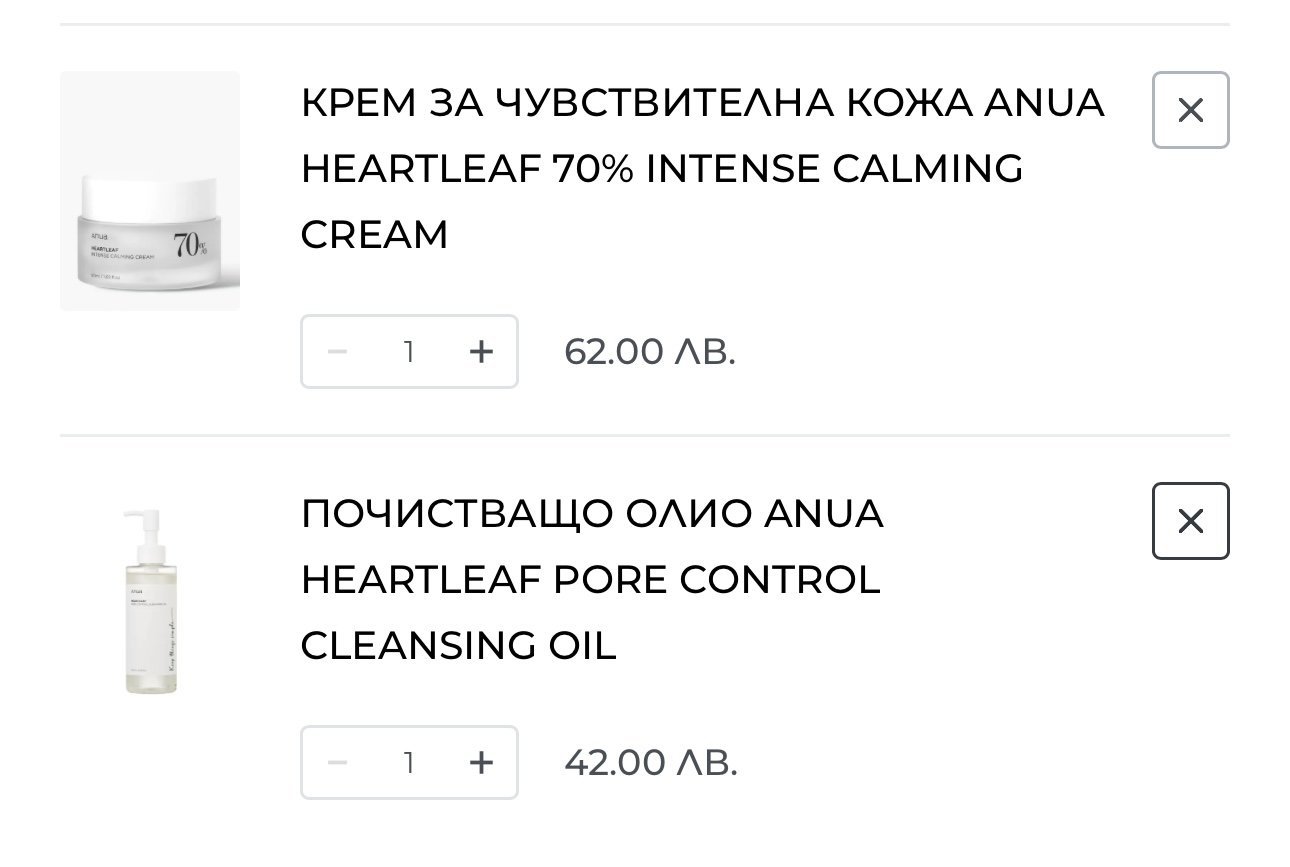1290x867 pixels.
Task: Click the plus icon beside 42.00 ЛВ.
Action: coord(481,763)
